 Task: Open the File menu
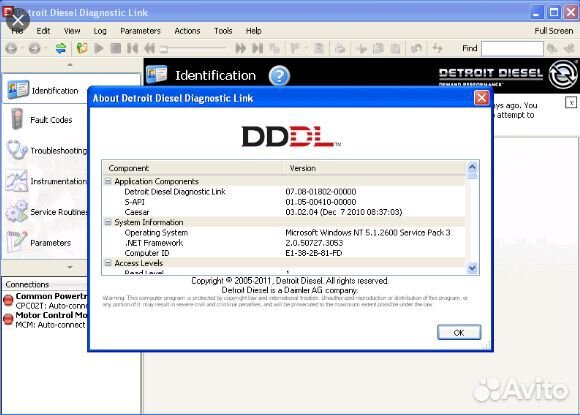click(17, 31)
